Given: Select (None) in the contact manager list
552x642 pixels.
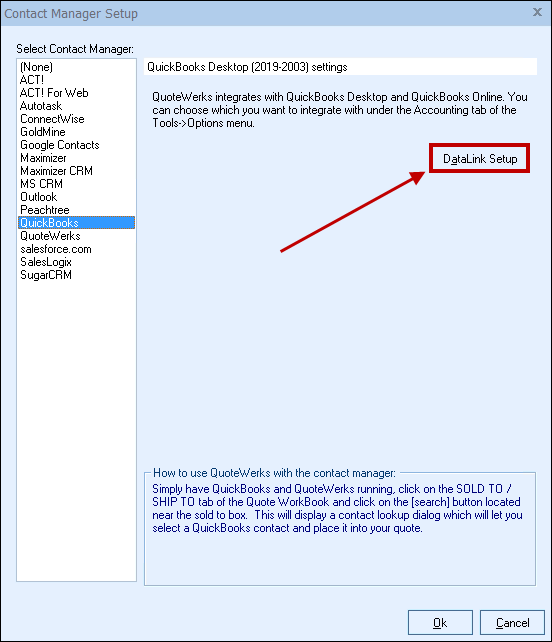Looking at the screenshot, I should click(77, 67).
